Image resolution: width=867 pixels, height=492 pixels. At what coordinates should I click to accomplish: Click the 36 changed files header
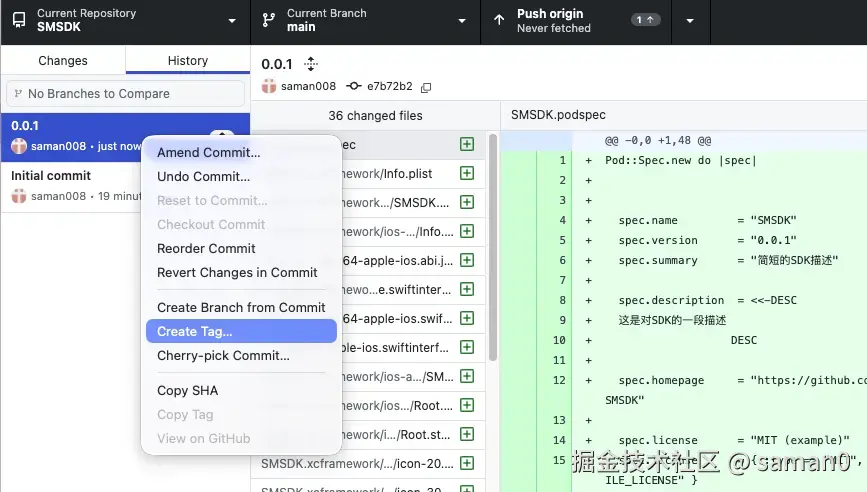coord(375,116)
